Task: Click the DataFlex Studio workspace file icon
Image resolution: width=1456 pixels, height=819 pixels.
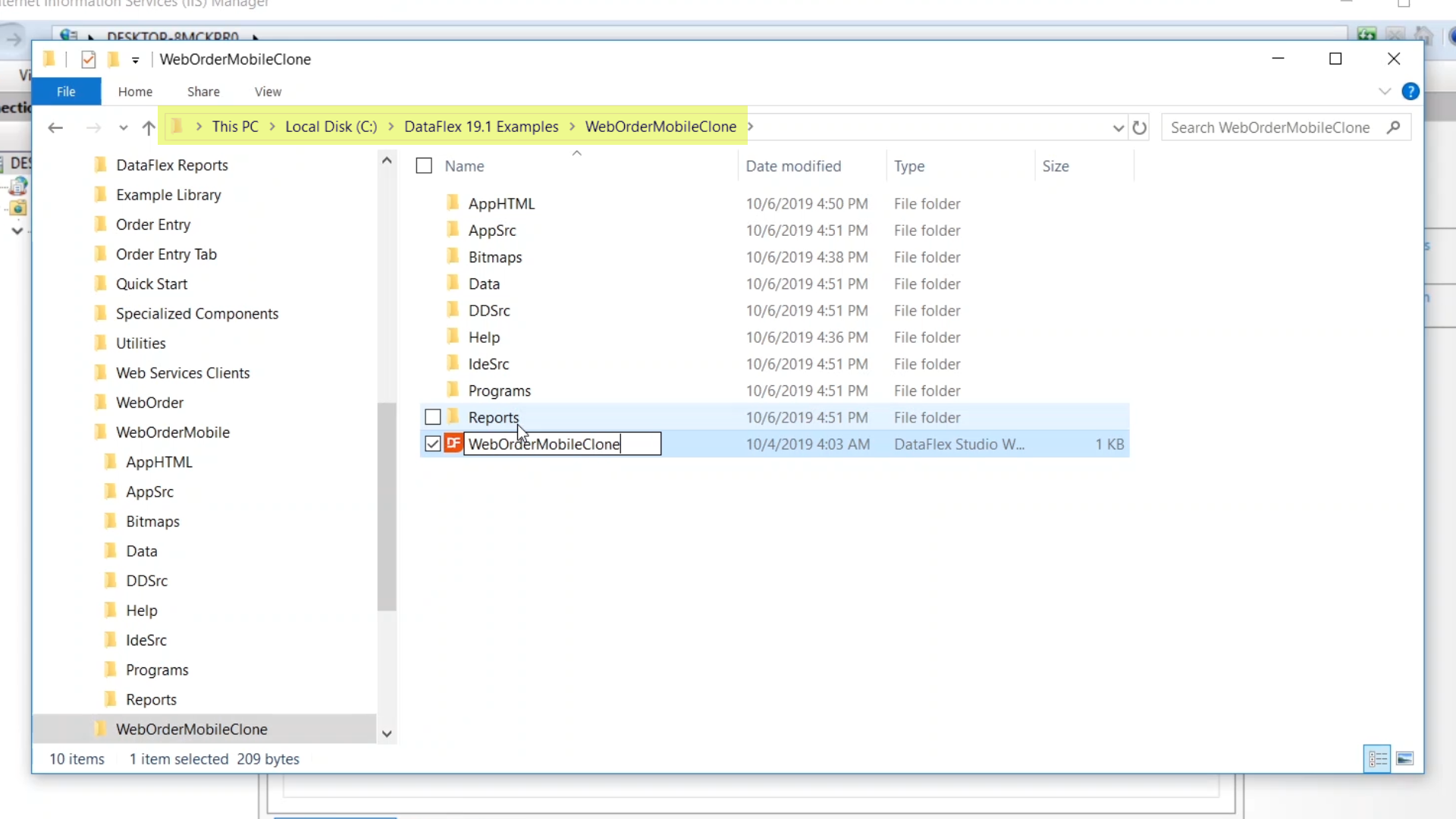Action: click(x=453, y=444)
